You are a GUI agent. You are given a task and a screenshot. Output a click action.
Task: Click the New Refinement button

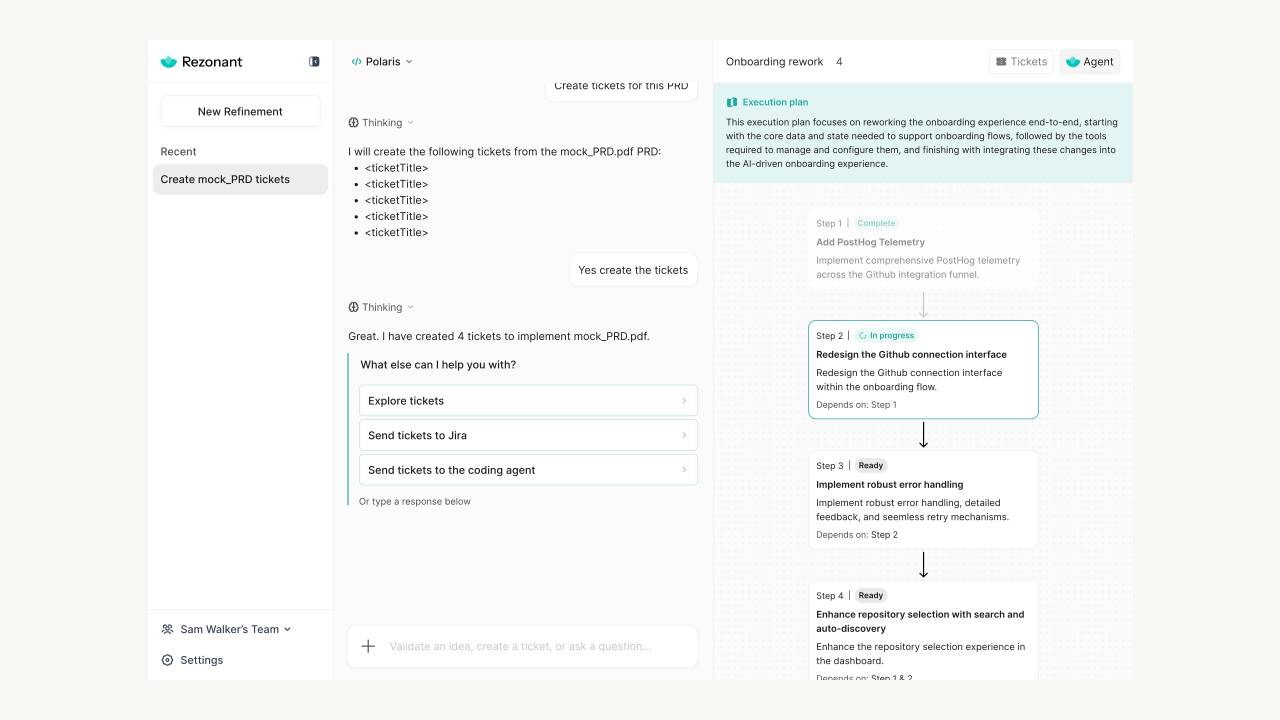[240, 111]
